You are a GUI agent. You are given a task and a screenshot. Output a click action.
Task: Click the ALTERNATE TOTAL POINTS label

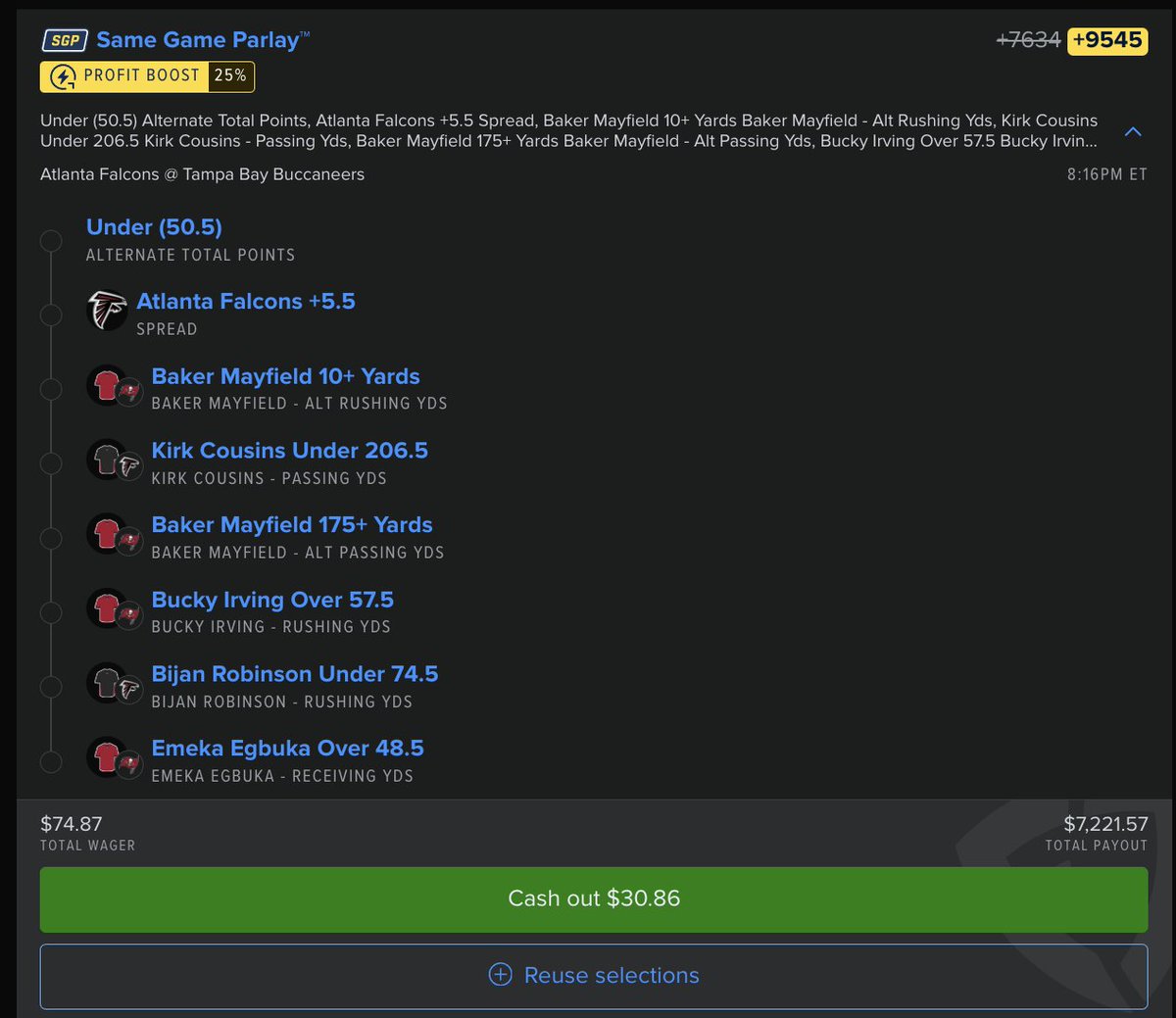click(190, 255)
